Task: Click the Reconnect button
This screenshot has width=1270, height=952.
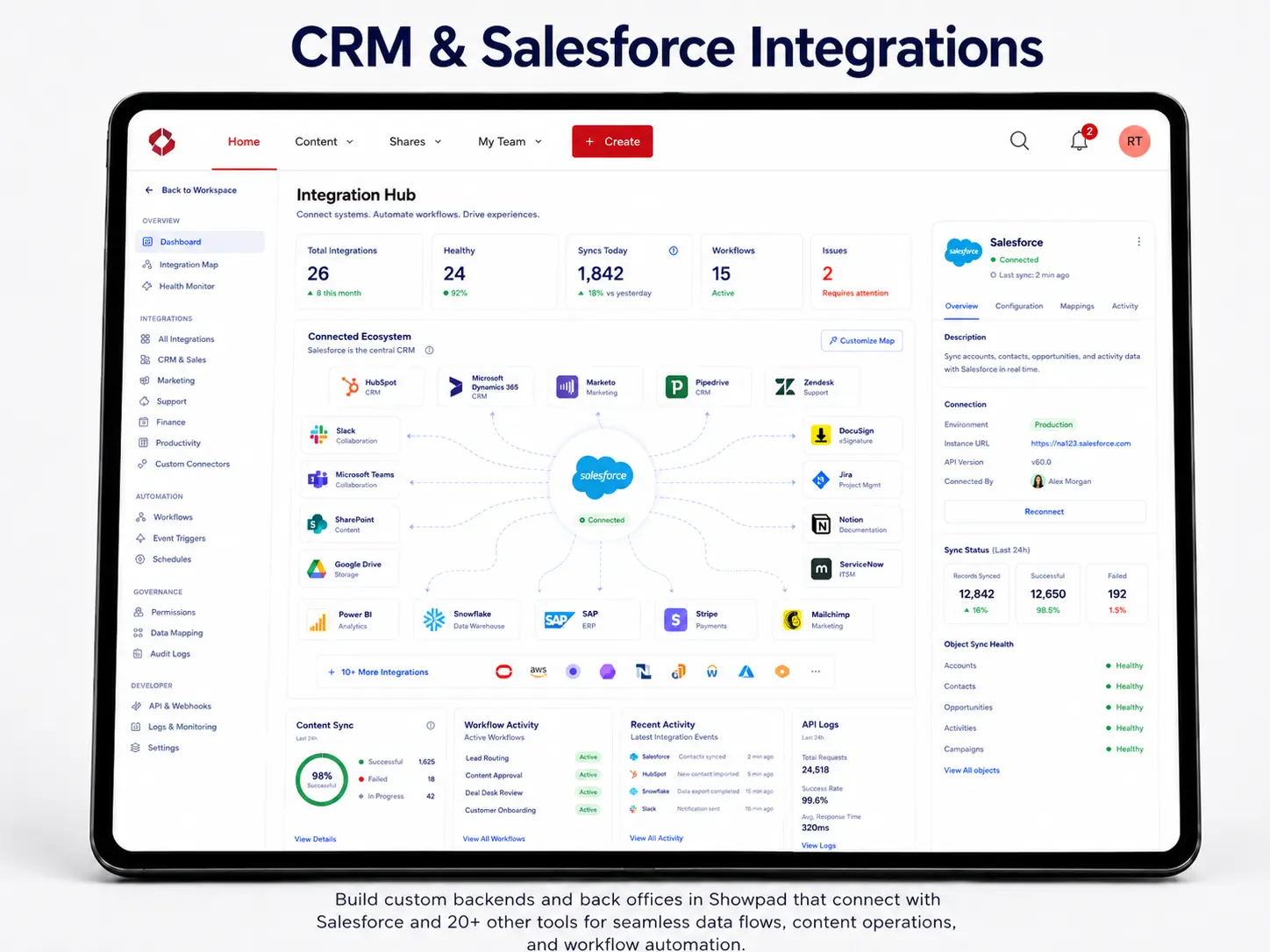Action: 1045,511
